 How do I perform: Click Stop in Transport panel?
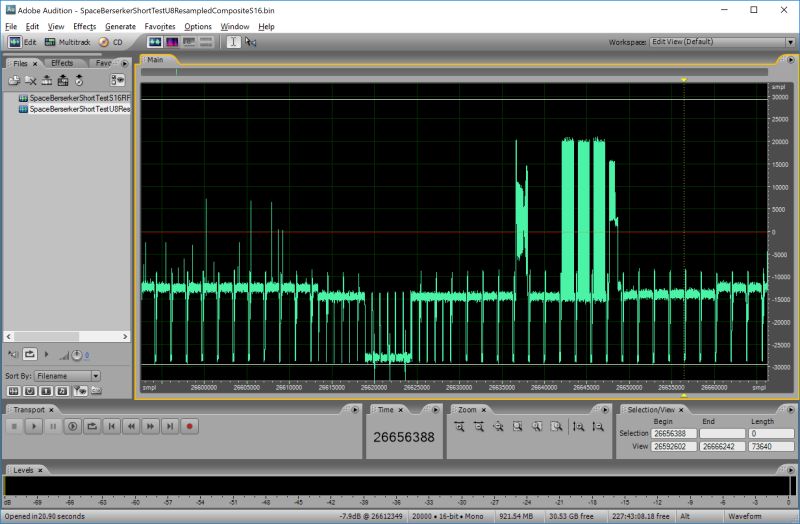[x=14, y=426]
